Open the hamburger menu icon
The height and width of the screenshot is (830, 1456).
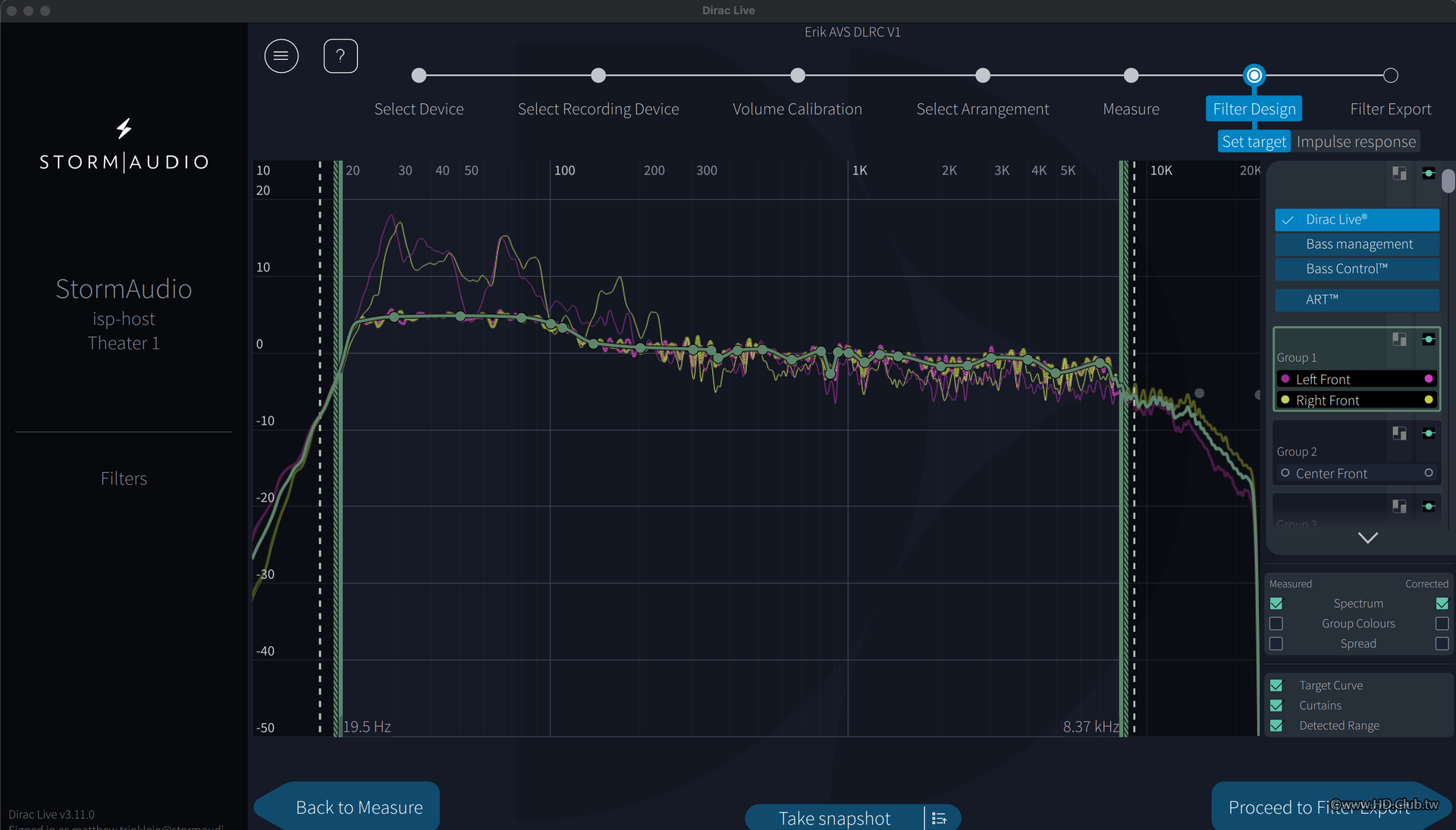click(x=281, y=56)
